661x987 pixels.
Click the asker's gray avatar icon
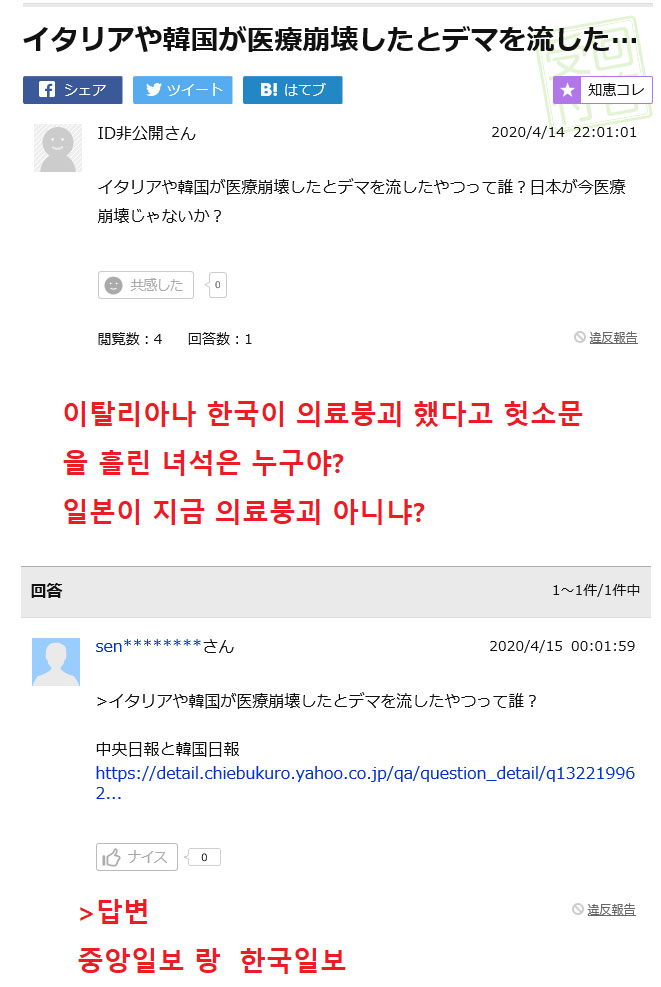coord(58,148)
